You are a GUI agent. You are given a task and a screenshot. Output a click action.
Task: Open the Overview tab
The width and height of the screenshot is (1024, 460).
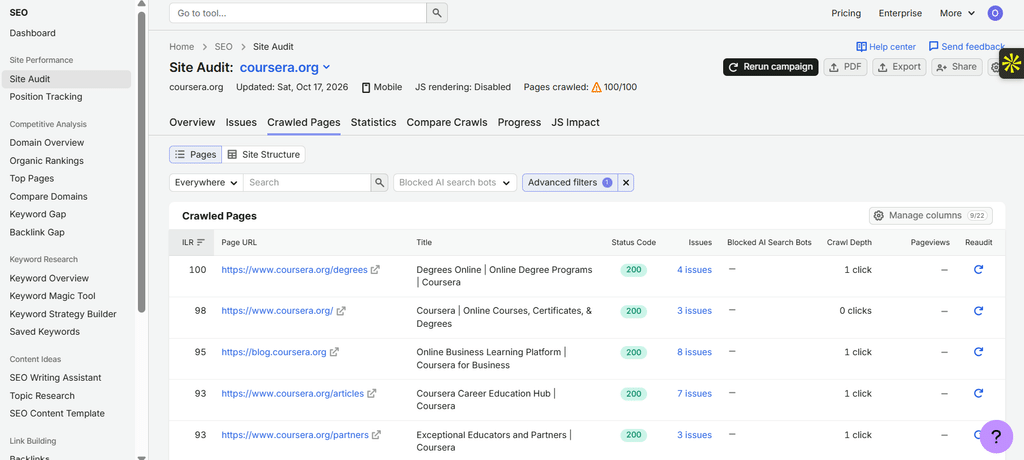192,122
